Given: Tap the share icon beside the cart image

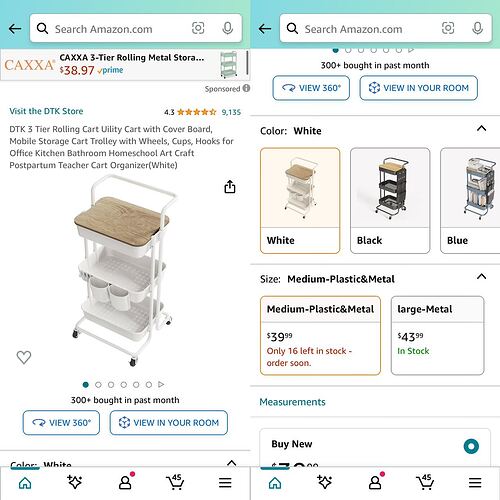Looking at the screenshot, I should tap(230, 187).
